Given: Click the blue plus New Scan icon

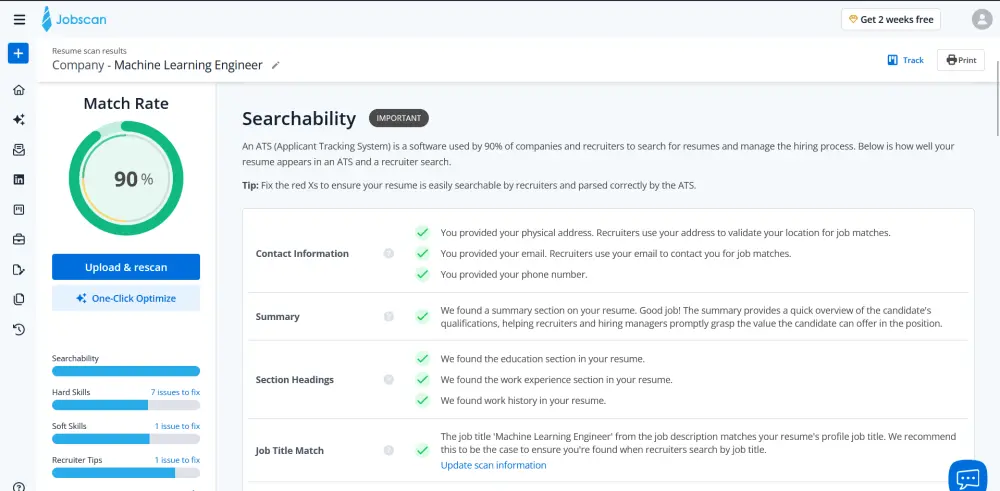Looking at the screenshot, I should click(x=18, y=53).
